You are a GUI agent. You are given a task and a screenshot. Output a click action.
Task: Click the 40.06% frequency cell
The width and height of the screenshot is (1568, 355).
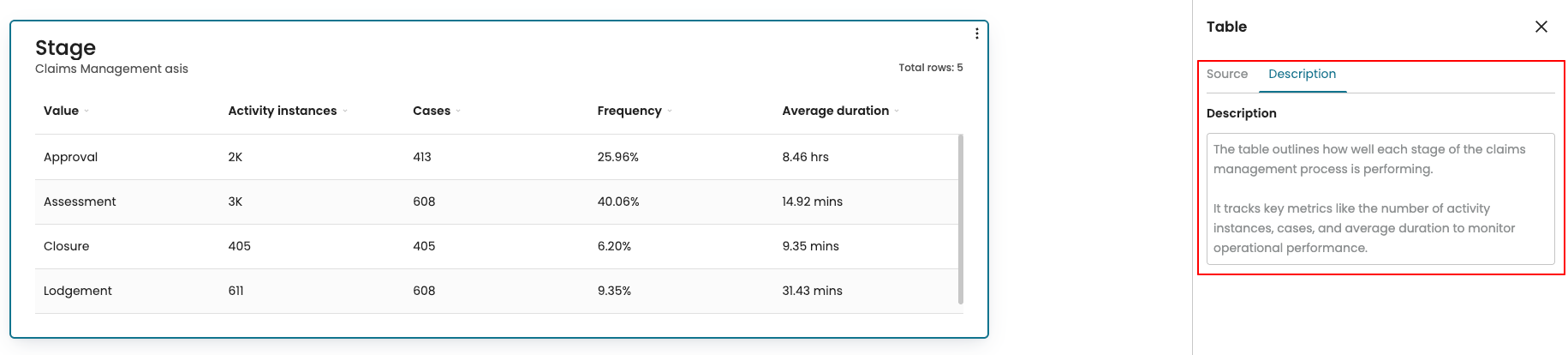pyautogui.click(x=617, y=202)
